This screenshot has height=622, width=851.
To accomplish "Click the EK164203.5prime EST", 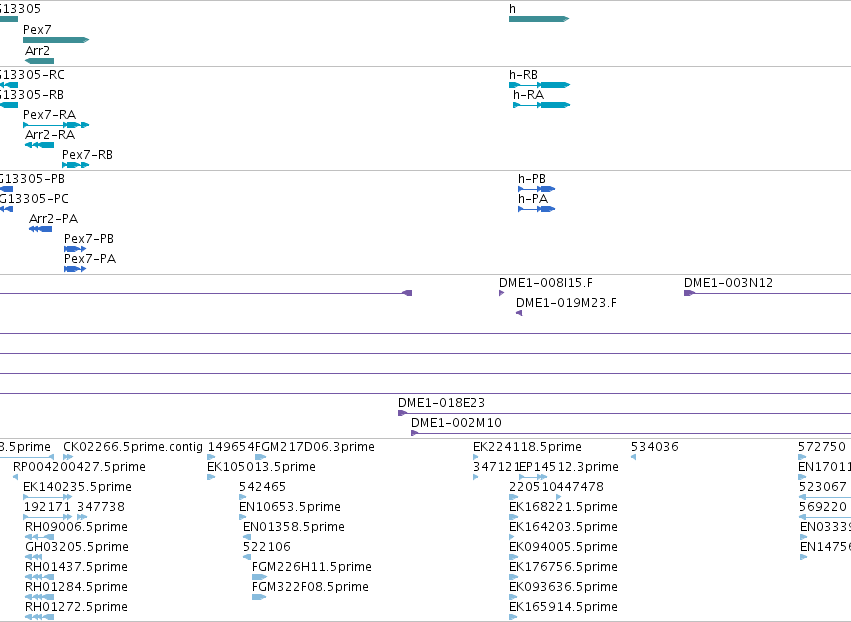I will pyautogui.click(x=513, y=537).
